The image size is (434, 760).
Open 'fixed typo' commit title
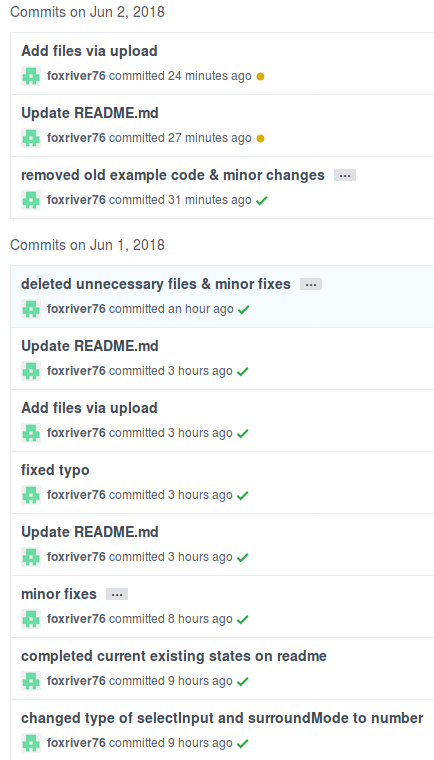coord(55,470)
